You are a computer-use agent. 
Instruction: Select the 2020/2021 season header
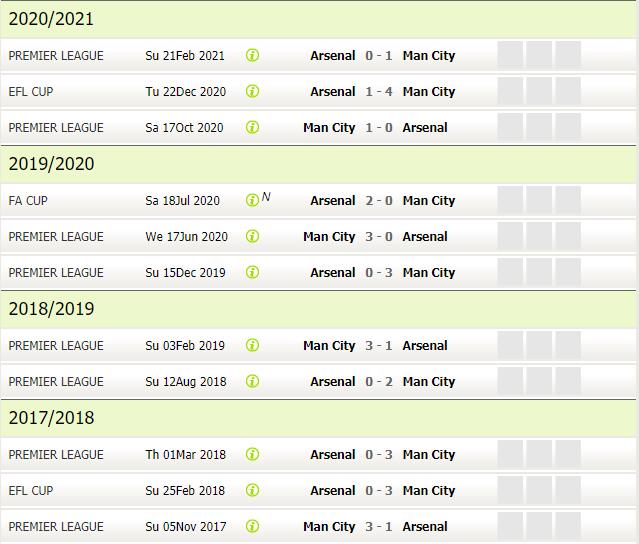click(x=318, y=19)
